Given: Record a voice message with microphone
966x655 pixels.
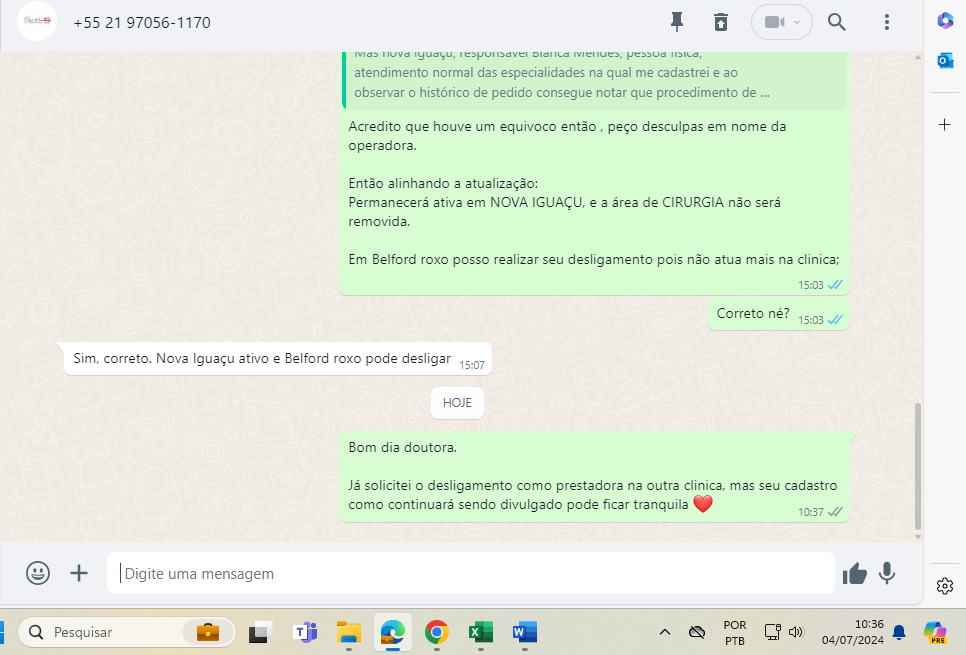Looking at the screenshot, I should [x=887, y=573].
